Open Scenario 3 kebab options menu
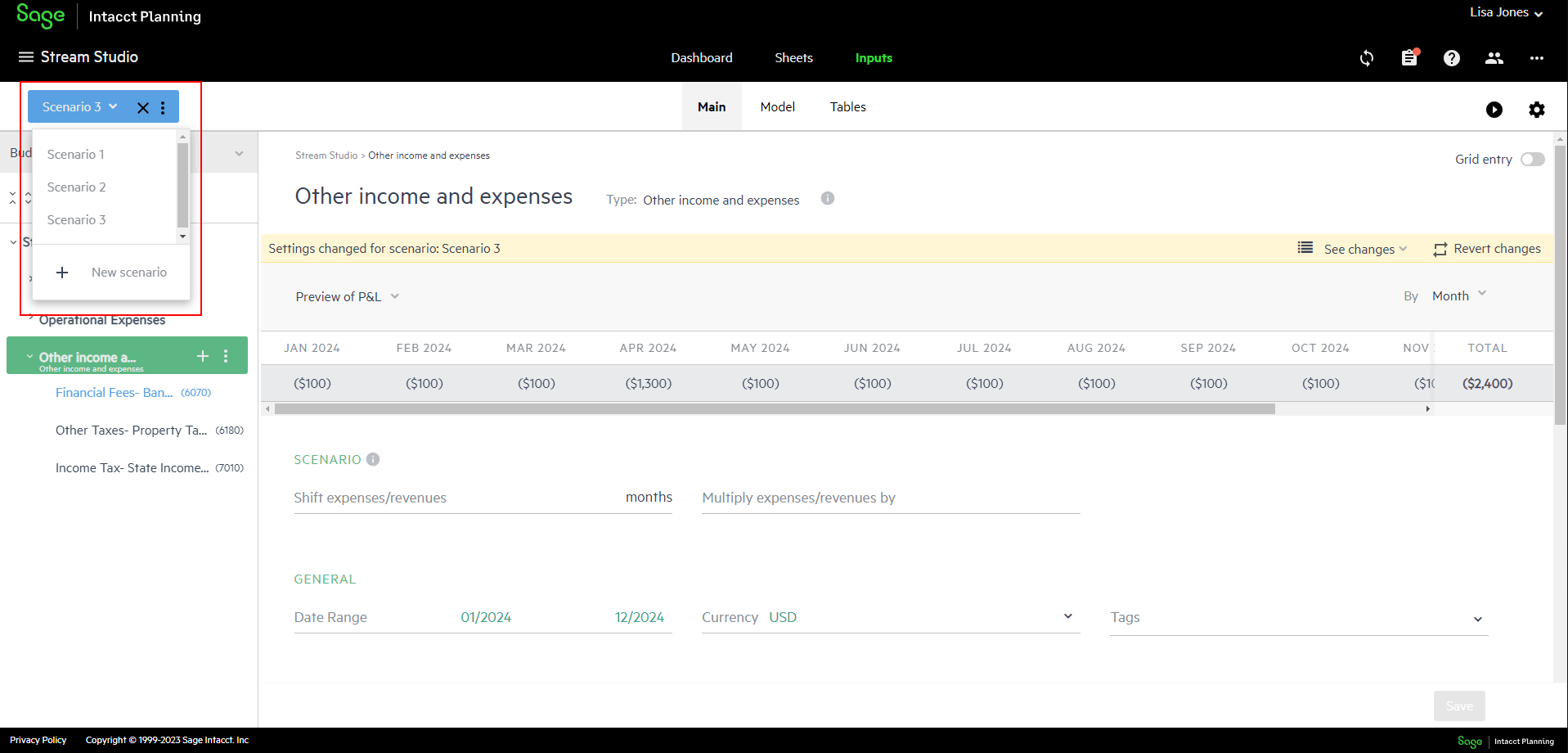The width and height of the screenshot is (1568, 753). click(163, 108)
